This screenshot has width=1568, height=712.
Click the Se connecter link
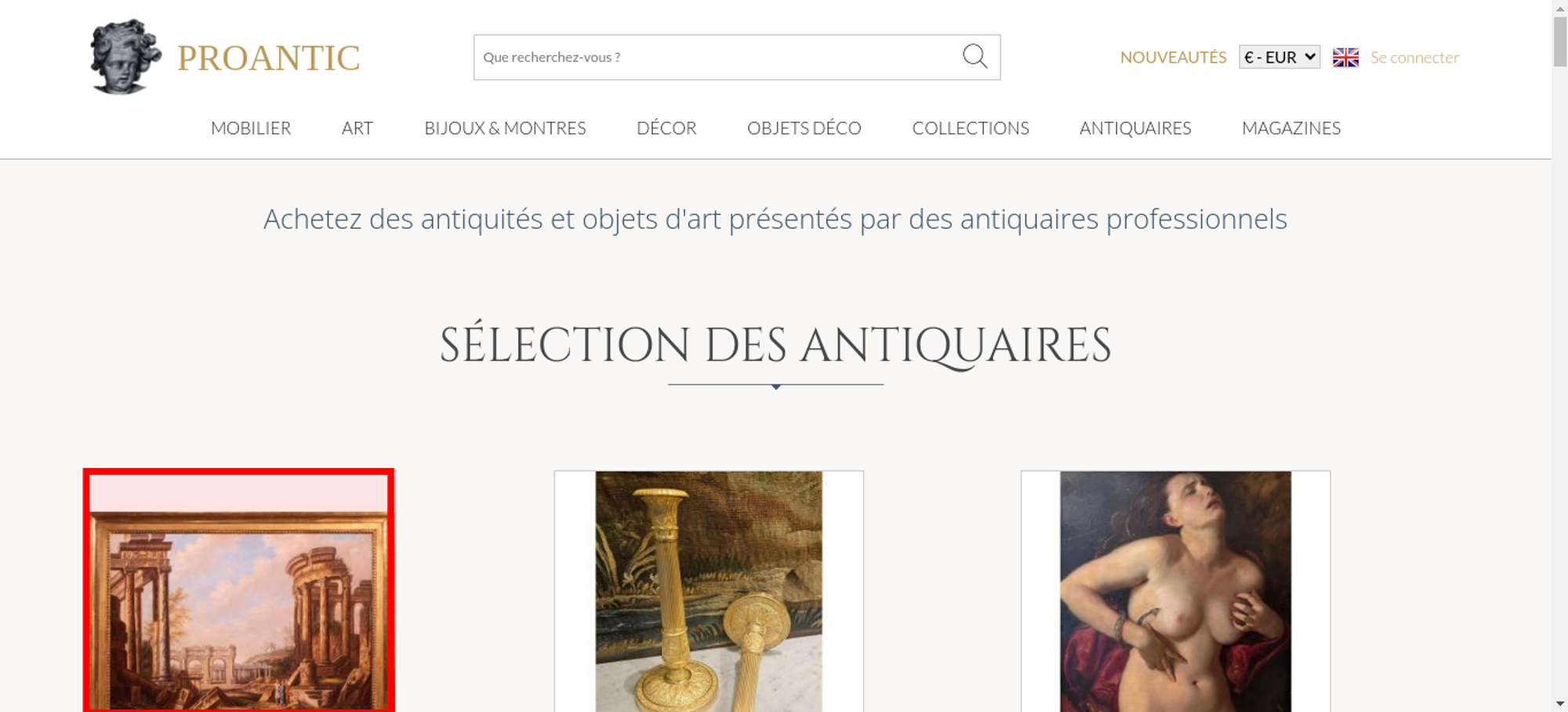1414,57
